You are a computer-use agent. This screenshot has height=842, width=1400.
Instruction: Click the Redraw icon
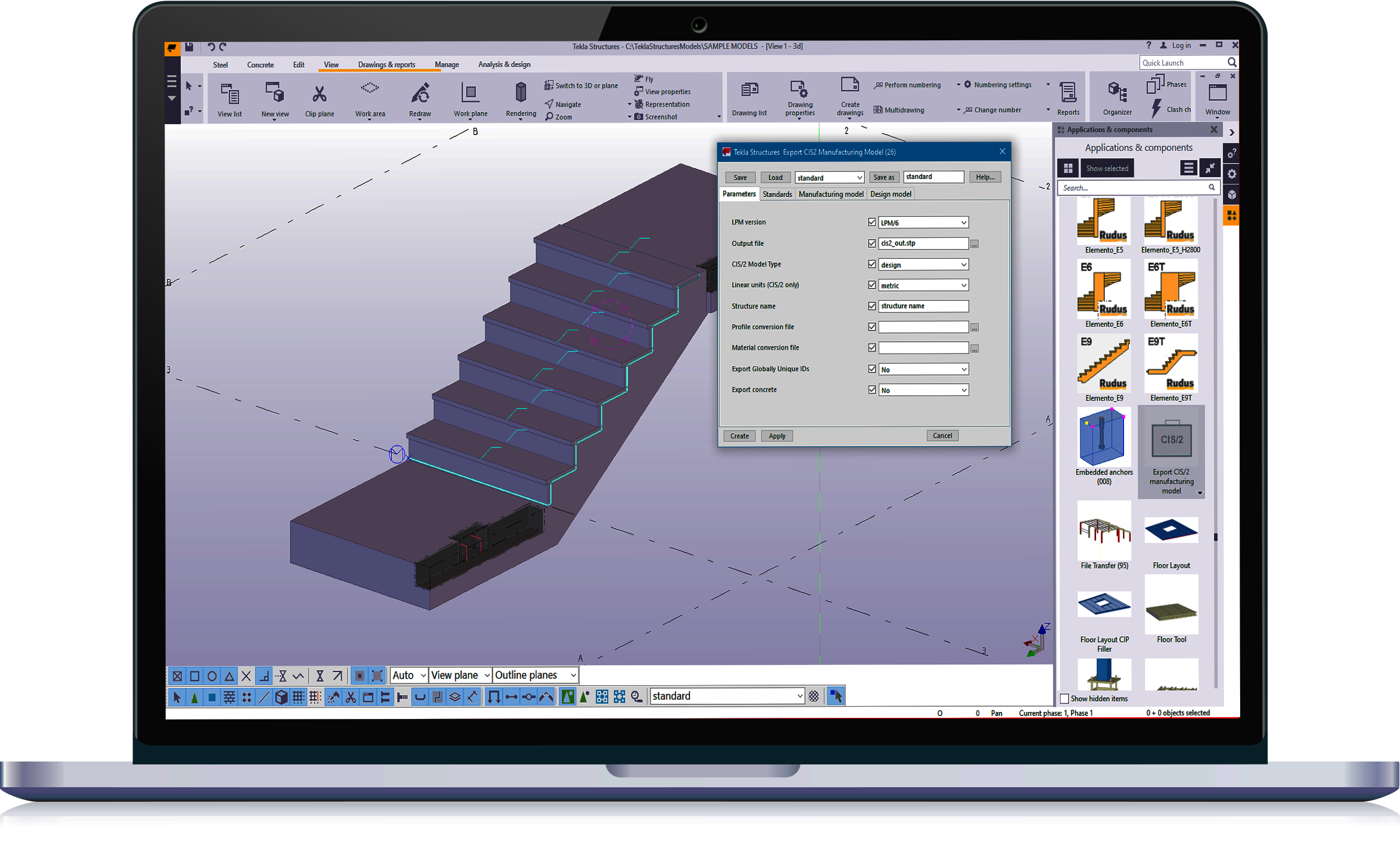(x=420, y=100)
